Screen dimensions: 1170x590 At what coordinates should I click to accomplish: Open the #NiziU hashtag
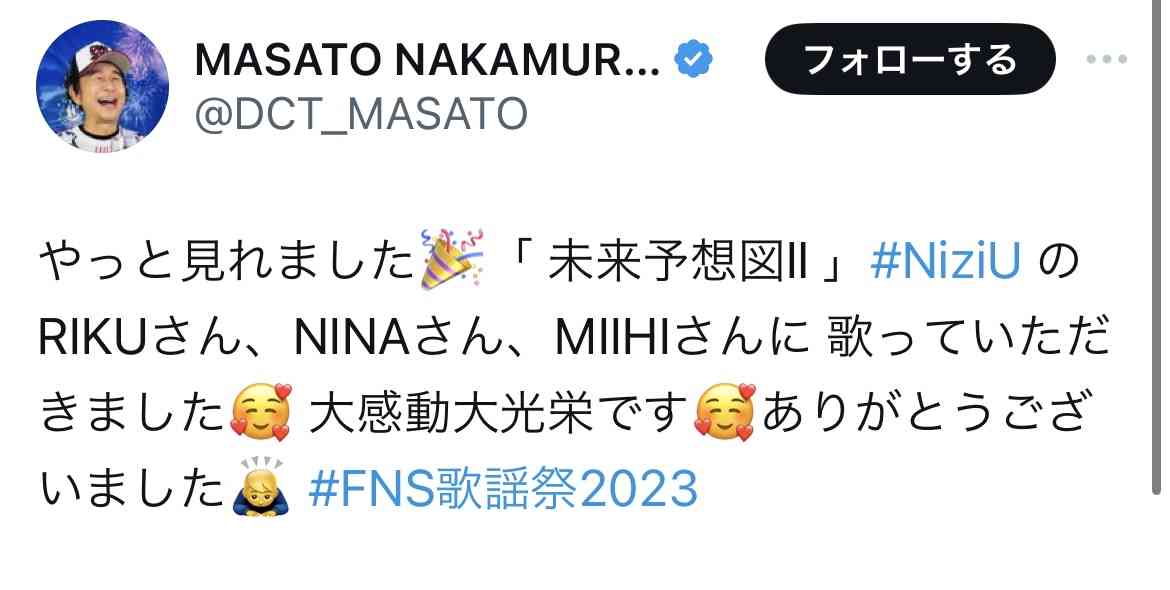[945, 263]
